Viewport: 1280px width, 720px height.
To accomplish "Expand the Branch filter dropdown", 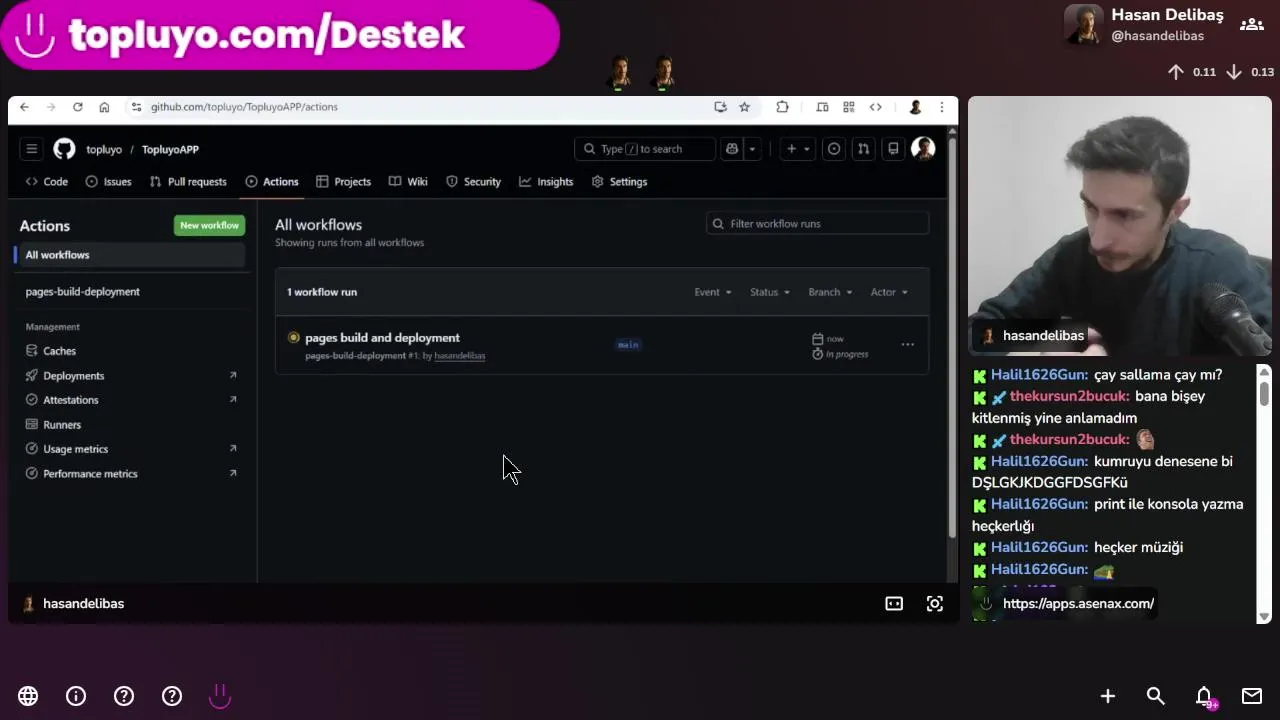I will coord(830,292).
